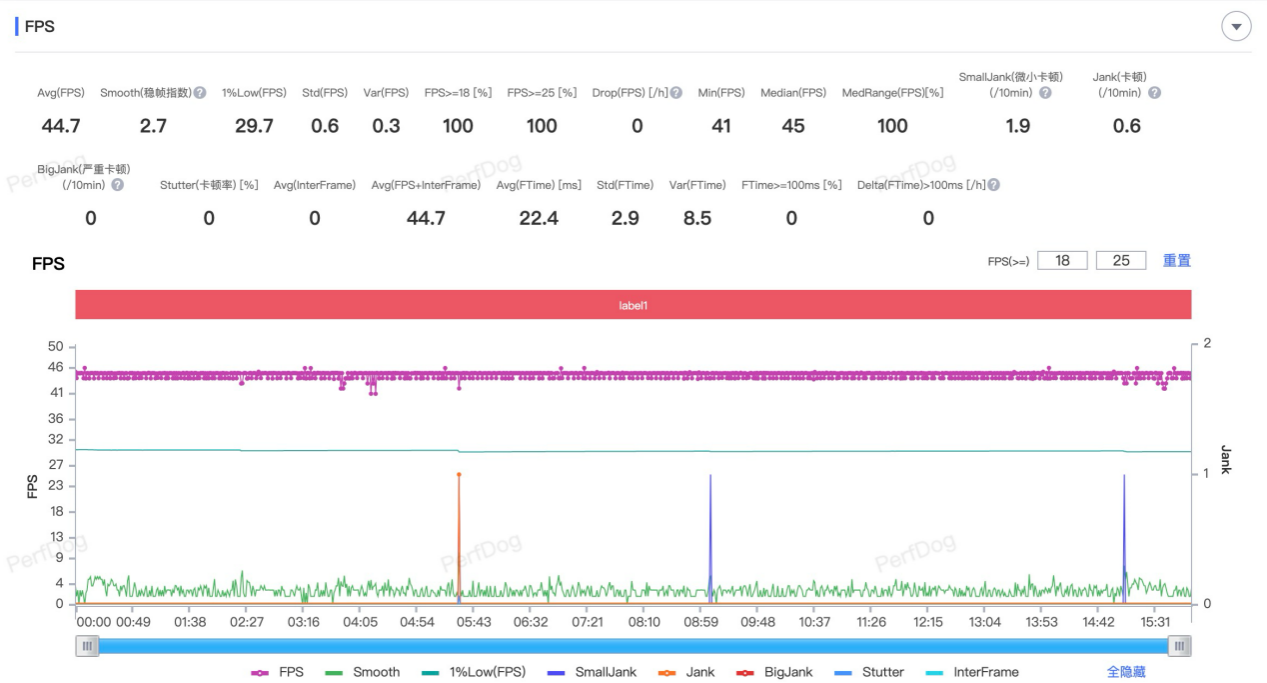The height and width of the screenshot is (683, 1267).
Task: Click the red label1 bar
Action: pyautogui.click(x=633, y=305)
